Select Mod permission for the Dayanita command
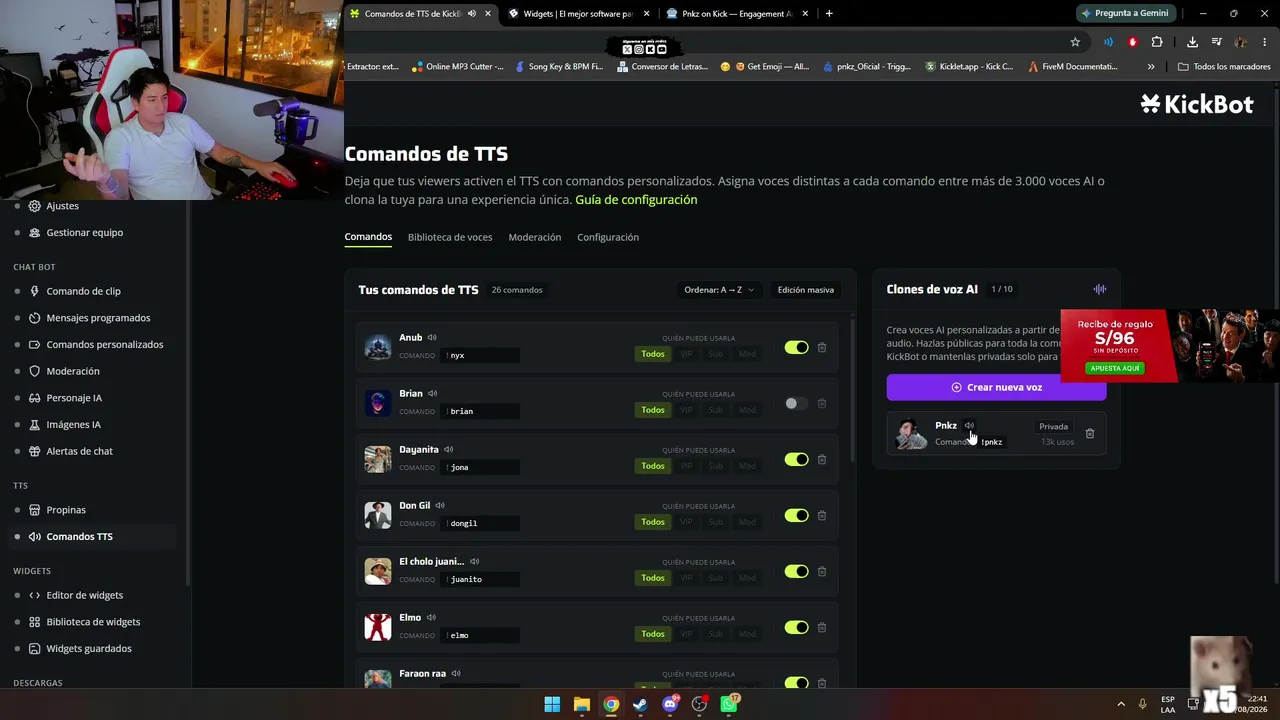This screenshot has height=720, width=1280. click(x=747, y=466)
